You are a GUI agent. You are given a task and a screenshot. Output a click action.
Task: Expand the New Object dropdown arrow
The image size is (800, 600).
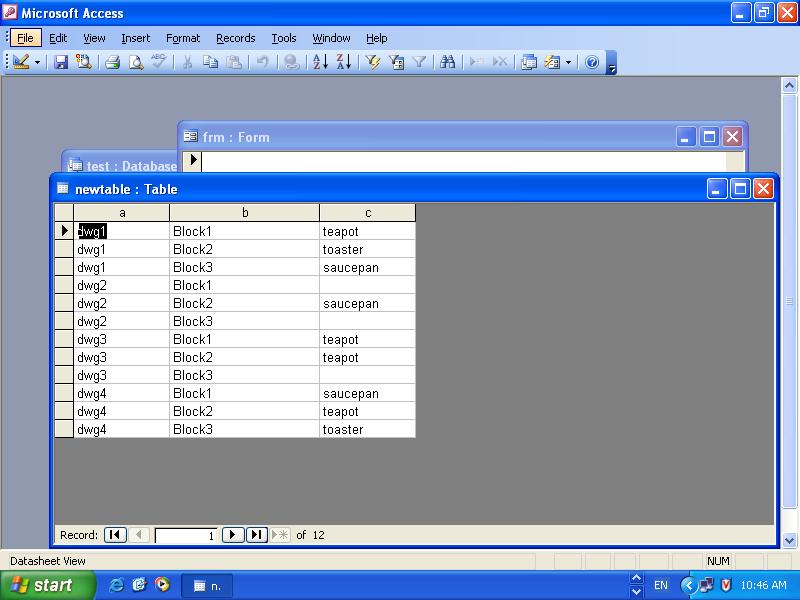[x=569, y=62]
